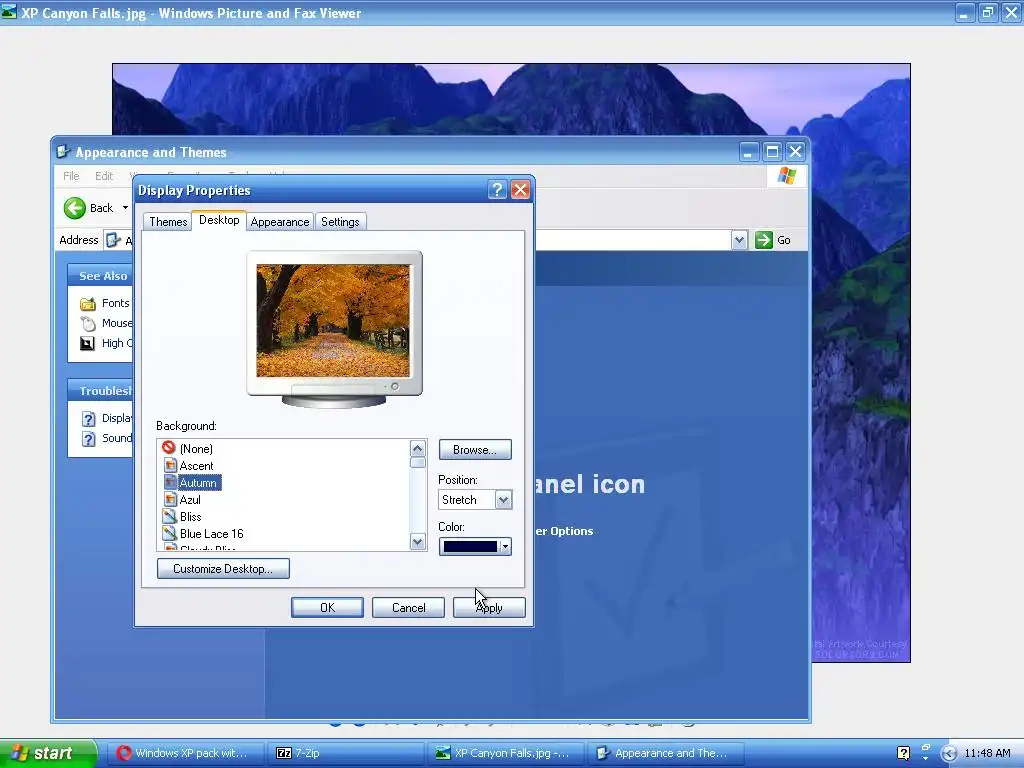Expand the Address bar dropdown arrow
The image size is (1024, 768).
click(739, 240)
